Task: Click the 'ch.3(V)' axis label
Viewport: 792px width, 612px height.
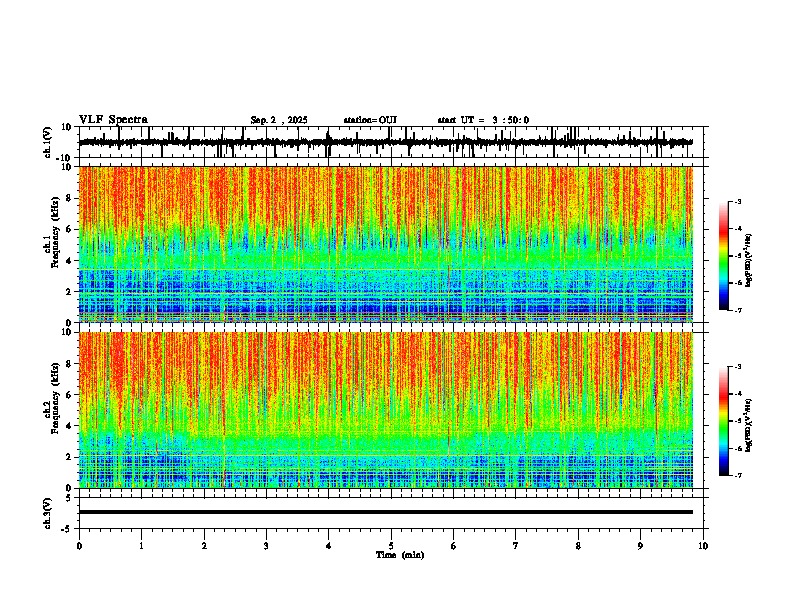Action: (x=48, y=513)
